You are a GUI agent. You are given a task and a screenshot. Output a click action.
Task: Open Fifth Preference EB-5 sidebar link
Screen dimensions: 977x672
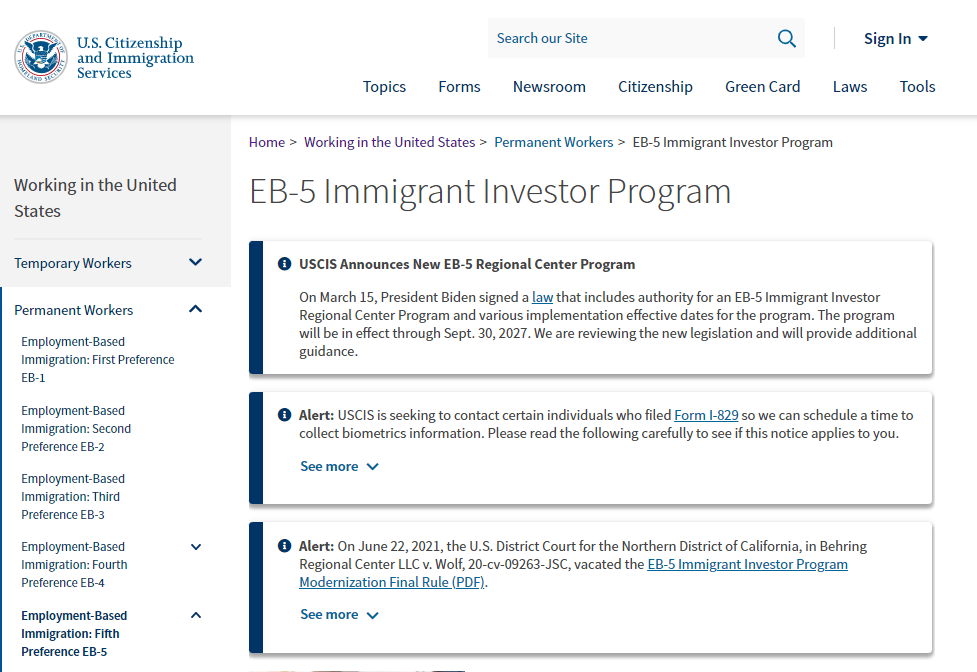(x=74, y=633)
